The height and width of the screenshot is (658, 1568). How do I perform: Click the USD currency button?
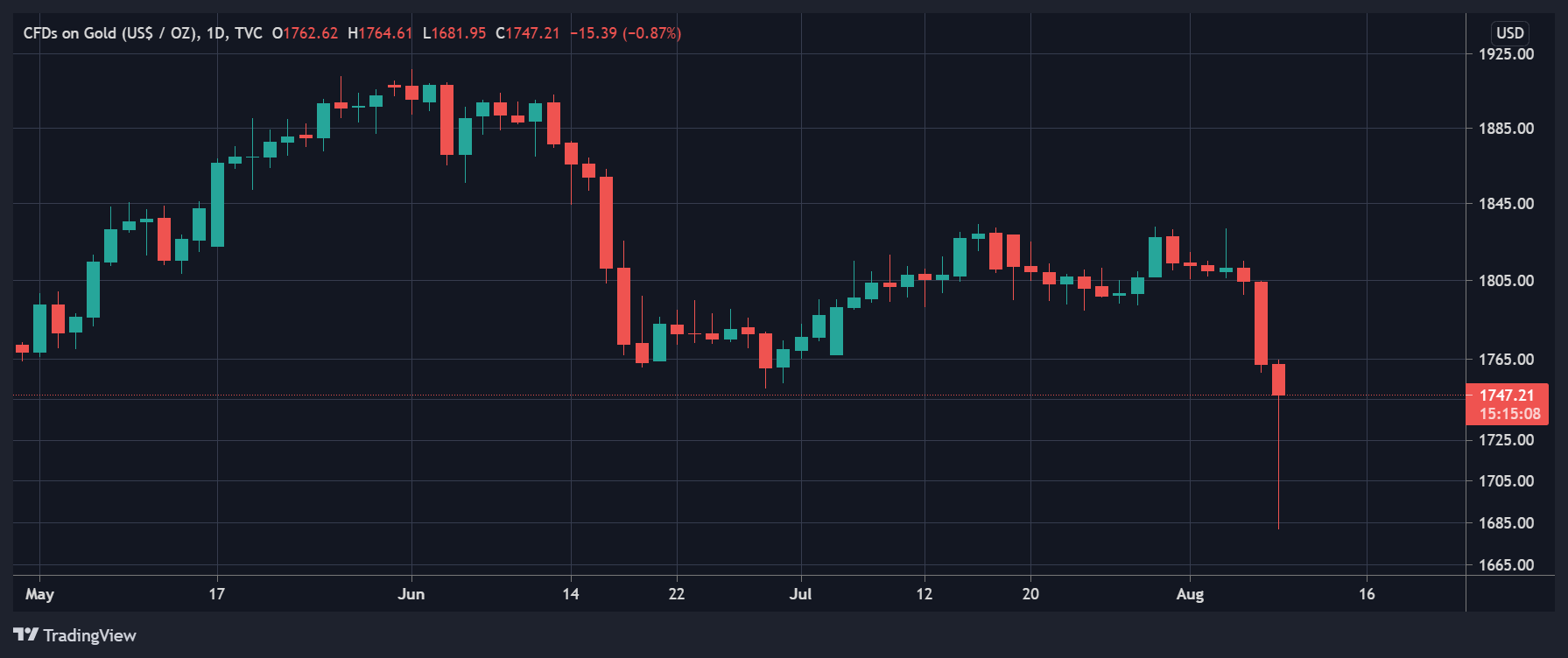(x=1510, y=33)
